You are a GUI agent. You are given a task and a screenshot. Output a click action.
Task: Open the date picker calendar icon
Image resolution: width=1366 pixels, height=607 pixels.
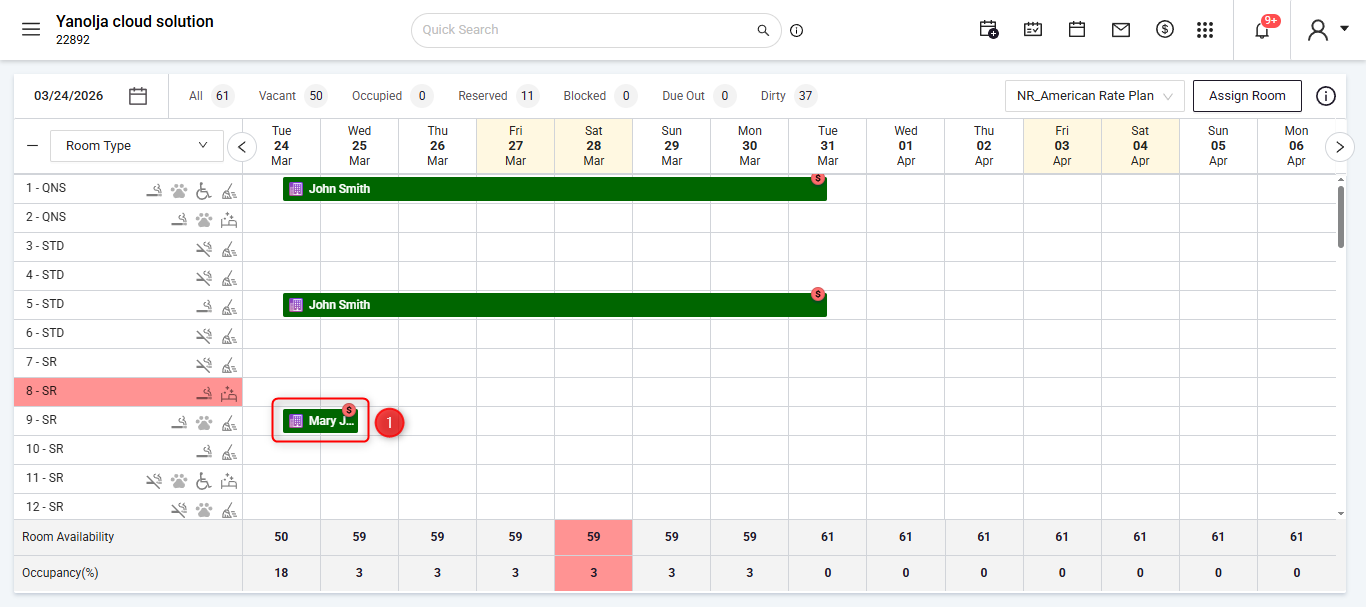(138, 96)
